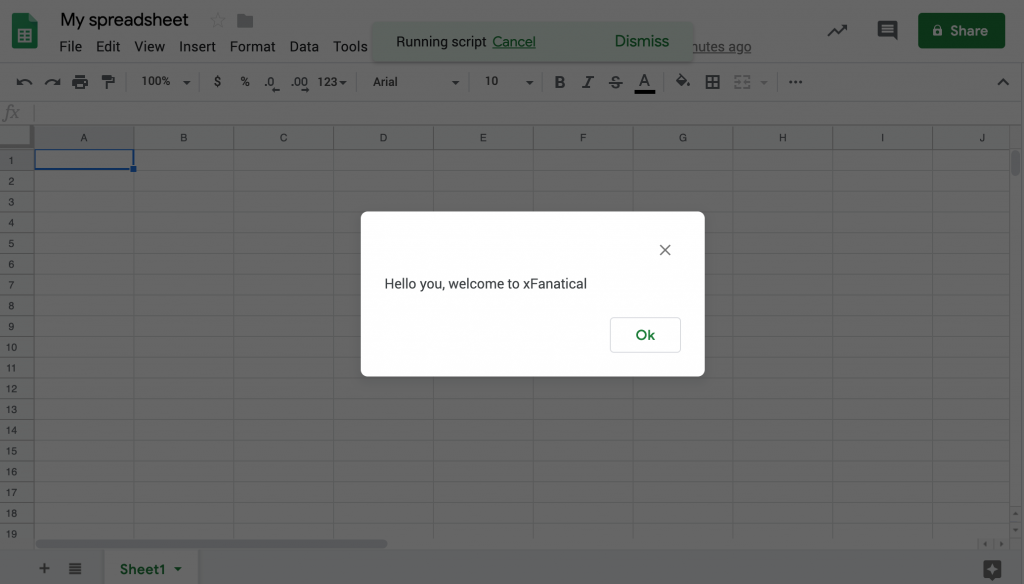This screenshot has width=1024, height=584.
Task: Toggle italic formatting
Action: (588, 82)
